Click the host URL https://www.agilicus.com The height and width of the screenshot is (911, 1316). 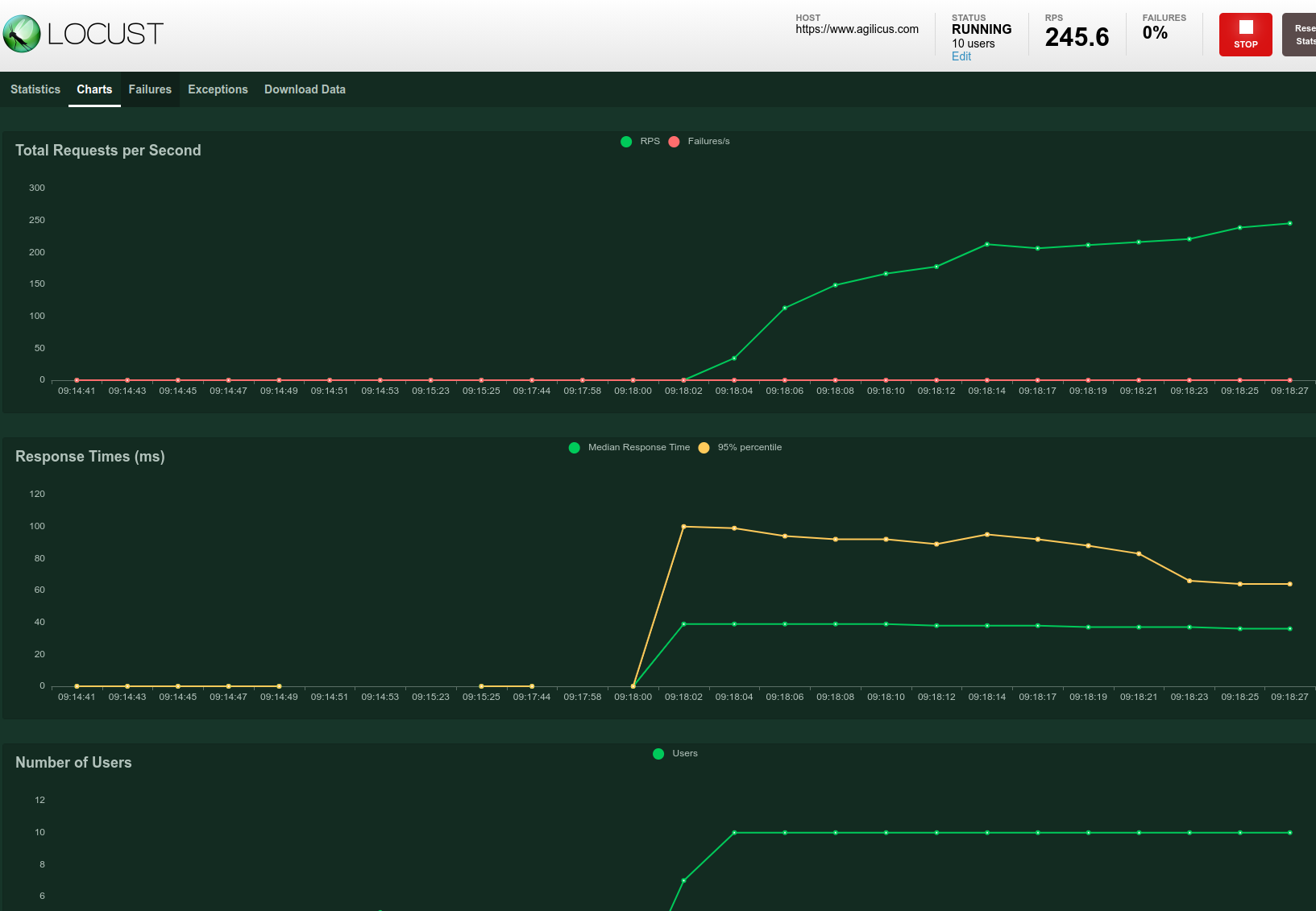[857, 29]
